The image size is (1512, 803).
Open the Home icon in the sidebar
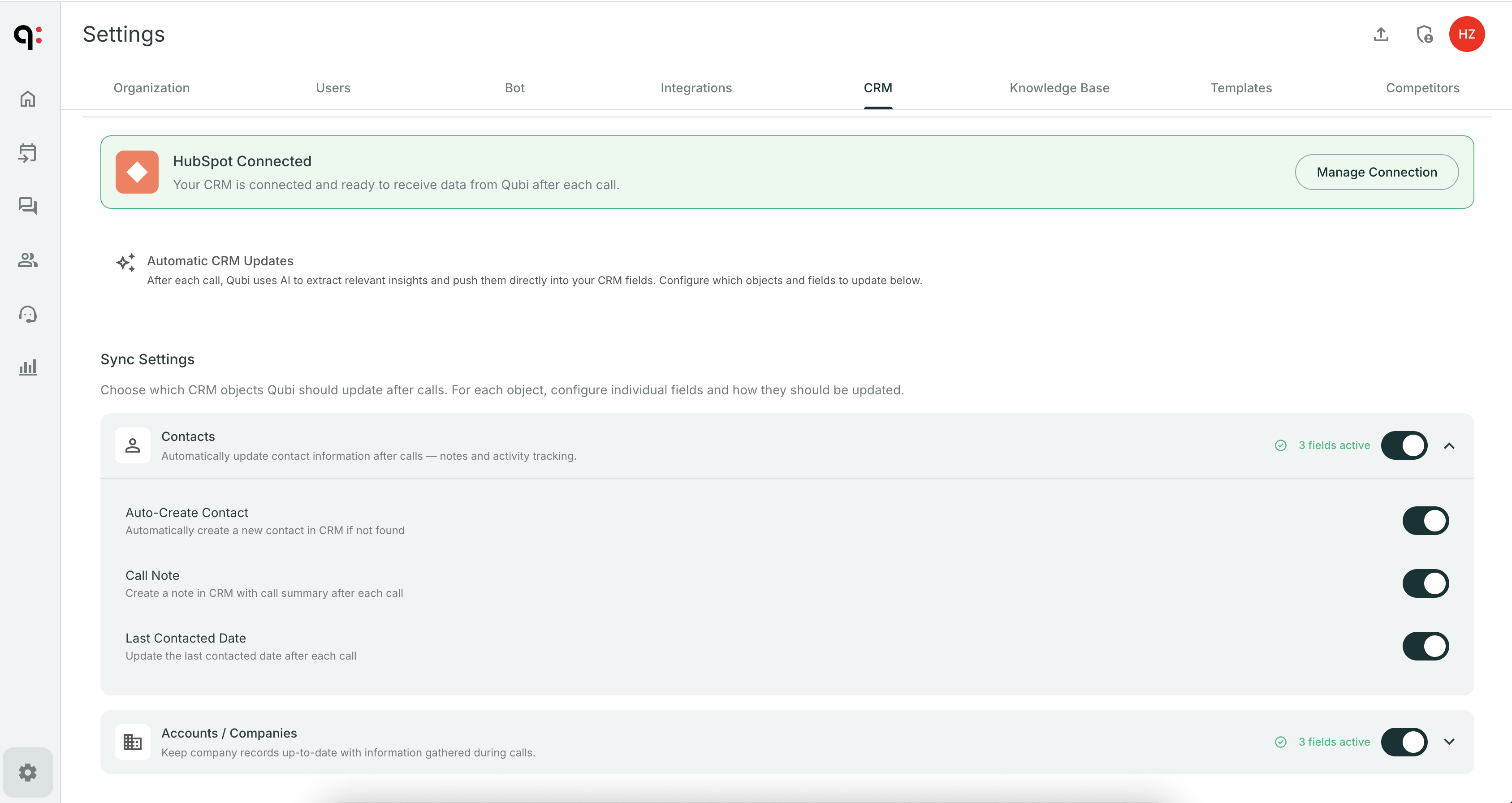tap(28, 99)
